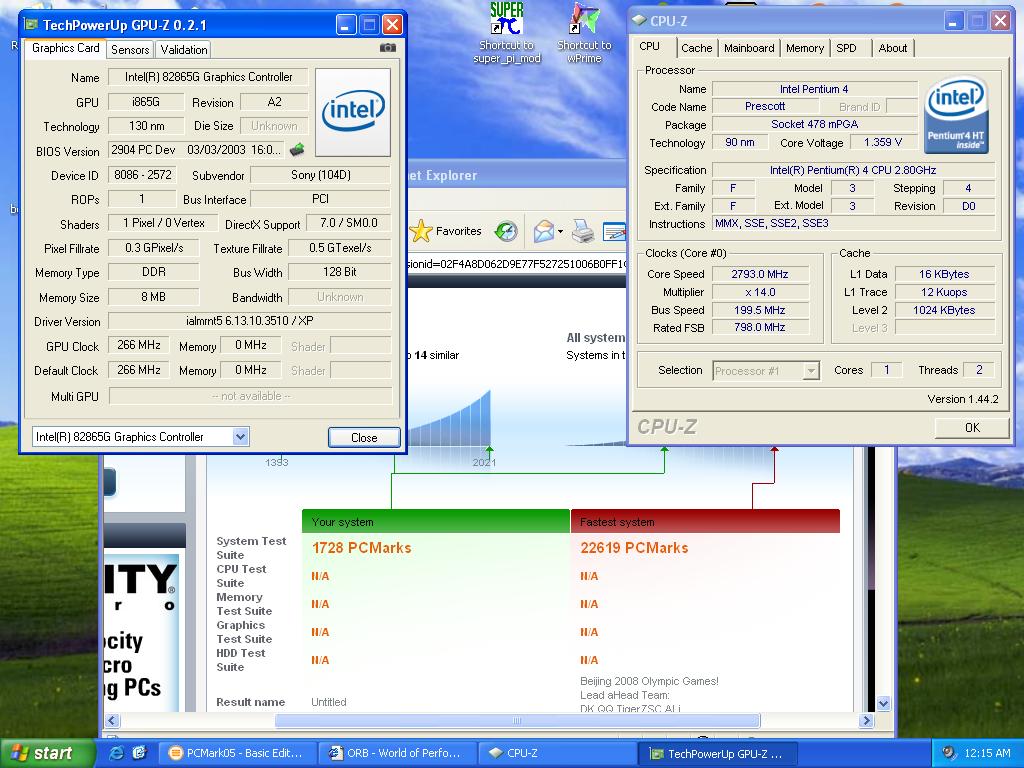Click the GPU-Z title bar app icon
This screenshot has width=1024, height=768.
tap(31, 25)
